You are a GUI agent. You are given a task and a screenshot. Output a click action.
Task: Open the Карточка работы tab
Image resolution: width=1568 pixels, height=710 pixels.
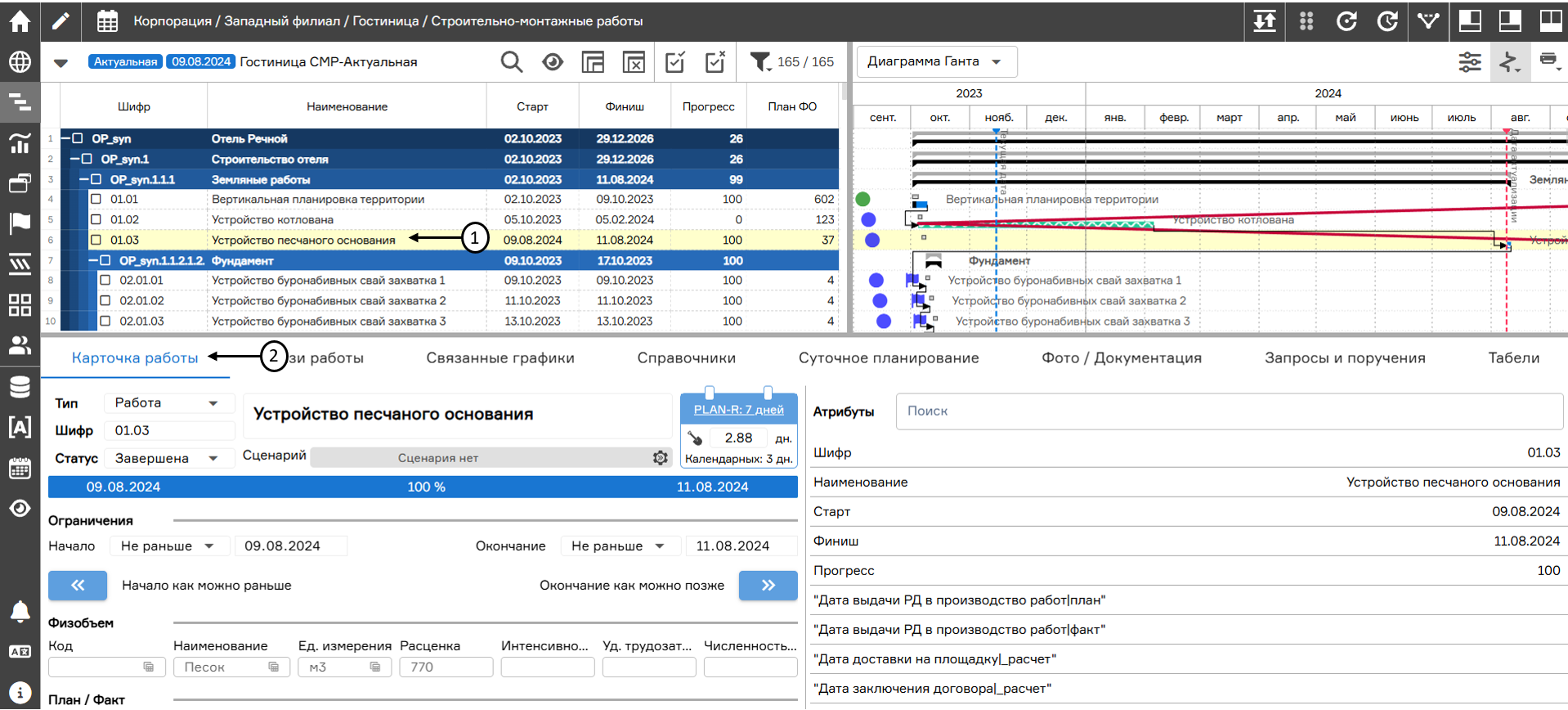tap(135, 358)
